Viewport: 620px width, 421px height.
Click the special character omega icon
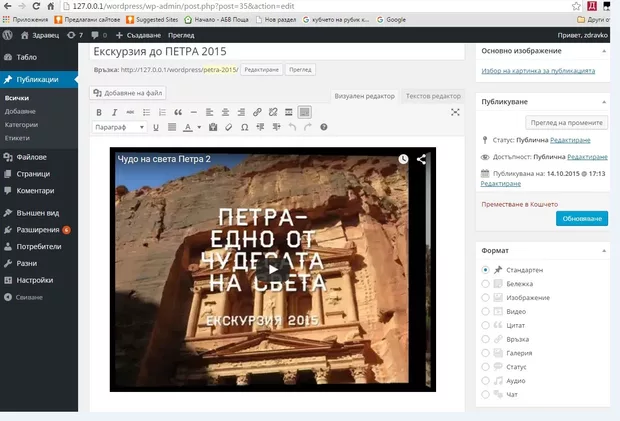(246, 127)
